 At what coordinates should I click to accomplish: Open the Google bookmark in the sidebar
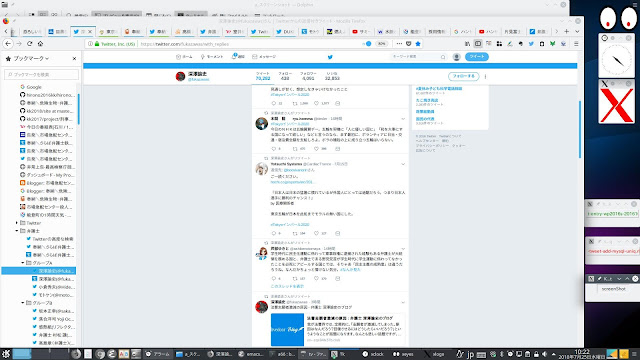coord(31,87)
